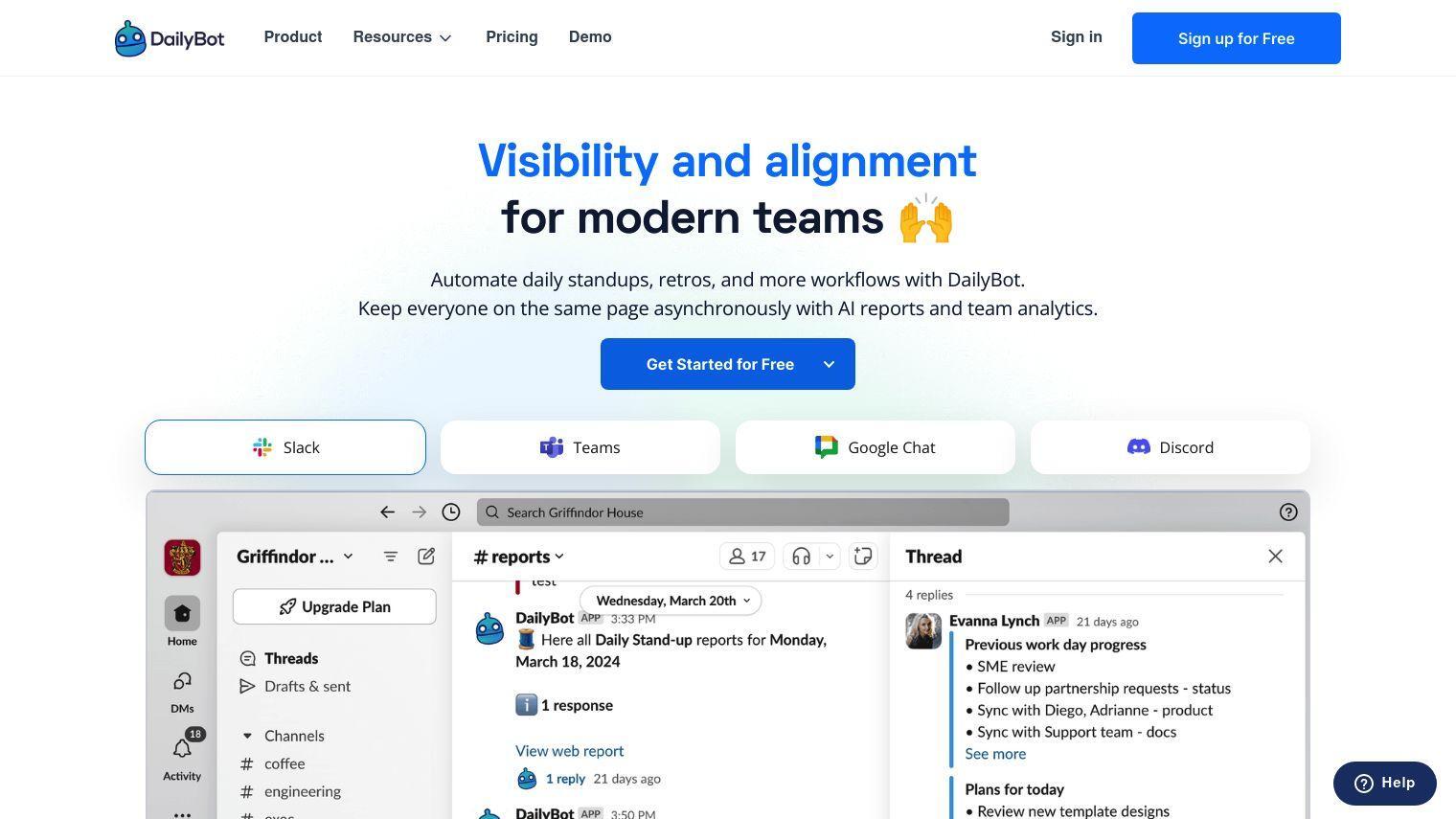This screenshot has height=819, width=1456.
Task: Click the filter lines icon
Action: [391, 557]
